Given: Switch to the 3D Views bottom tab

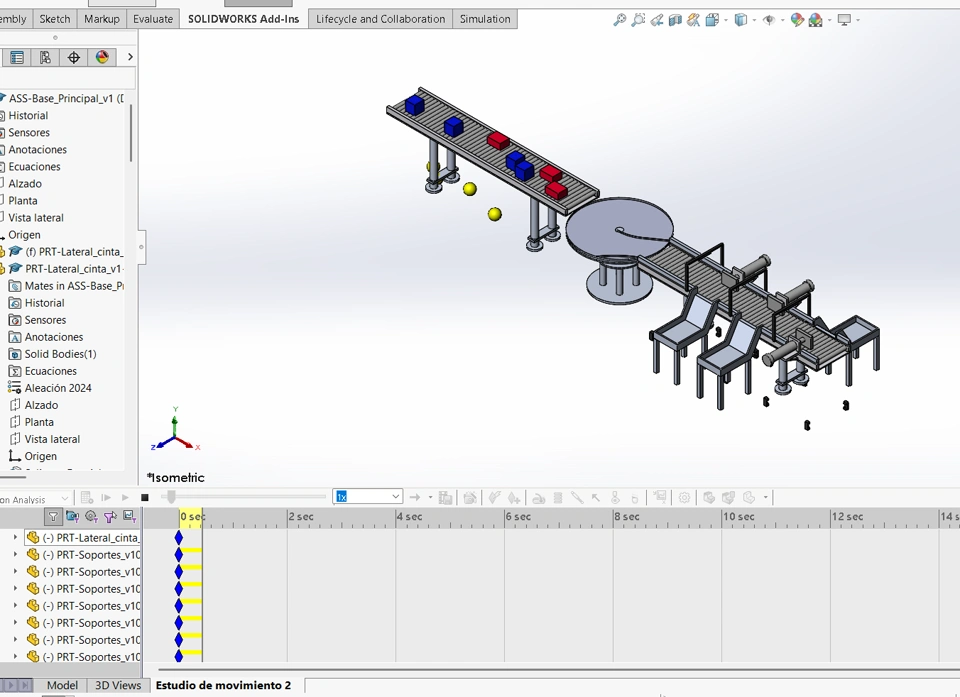Looking at the screenshot, I should click(118, 685).
